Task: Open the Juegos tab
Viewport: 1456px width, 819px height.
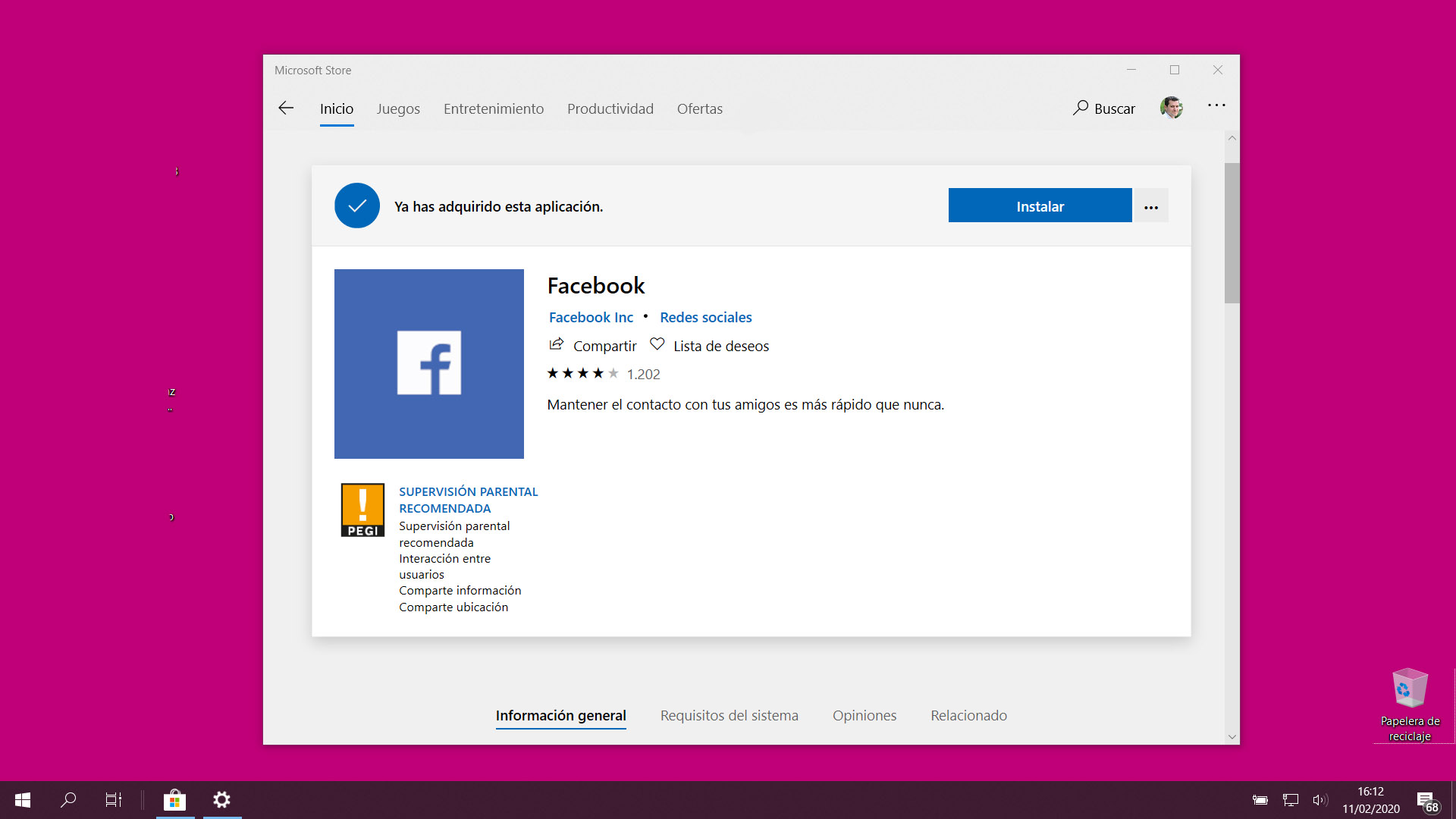Action: point(398,109)
